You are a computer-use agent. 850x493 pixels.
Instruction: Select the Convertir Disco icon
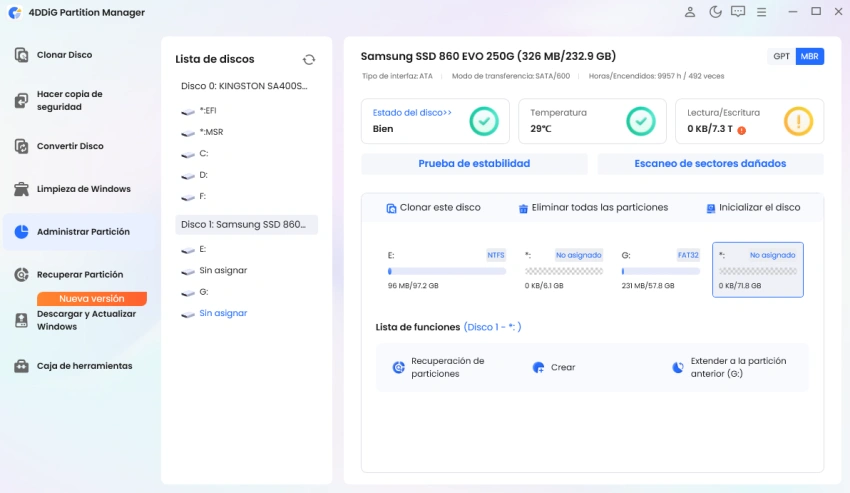[x=21, y=146]
